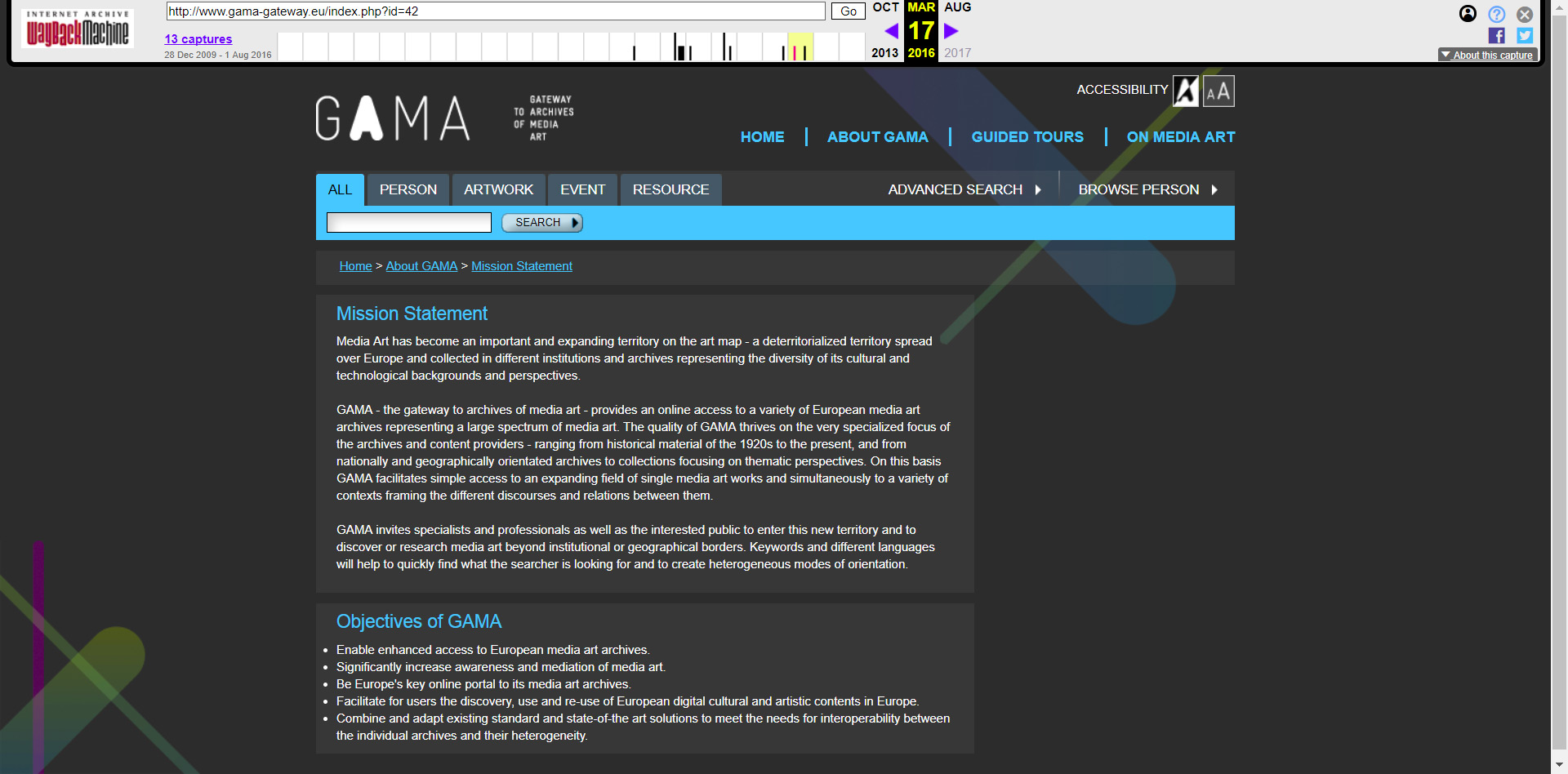Image resolution: width=1568 pixels, height=774 pixels.
Task: Click the 2016 highlighted capture in timeline
Action: click(x=795, y=52)
